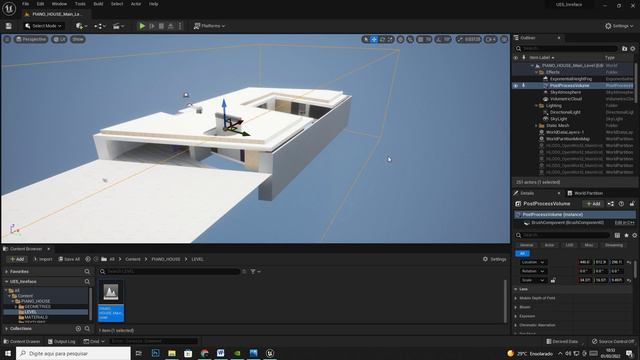Open the Help menu
This screenshot has width=640, height=360.
point(153,4)
